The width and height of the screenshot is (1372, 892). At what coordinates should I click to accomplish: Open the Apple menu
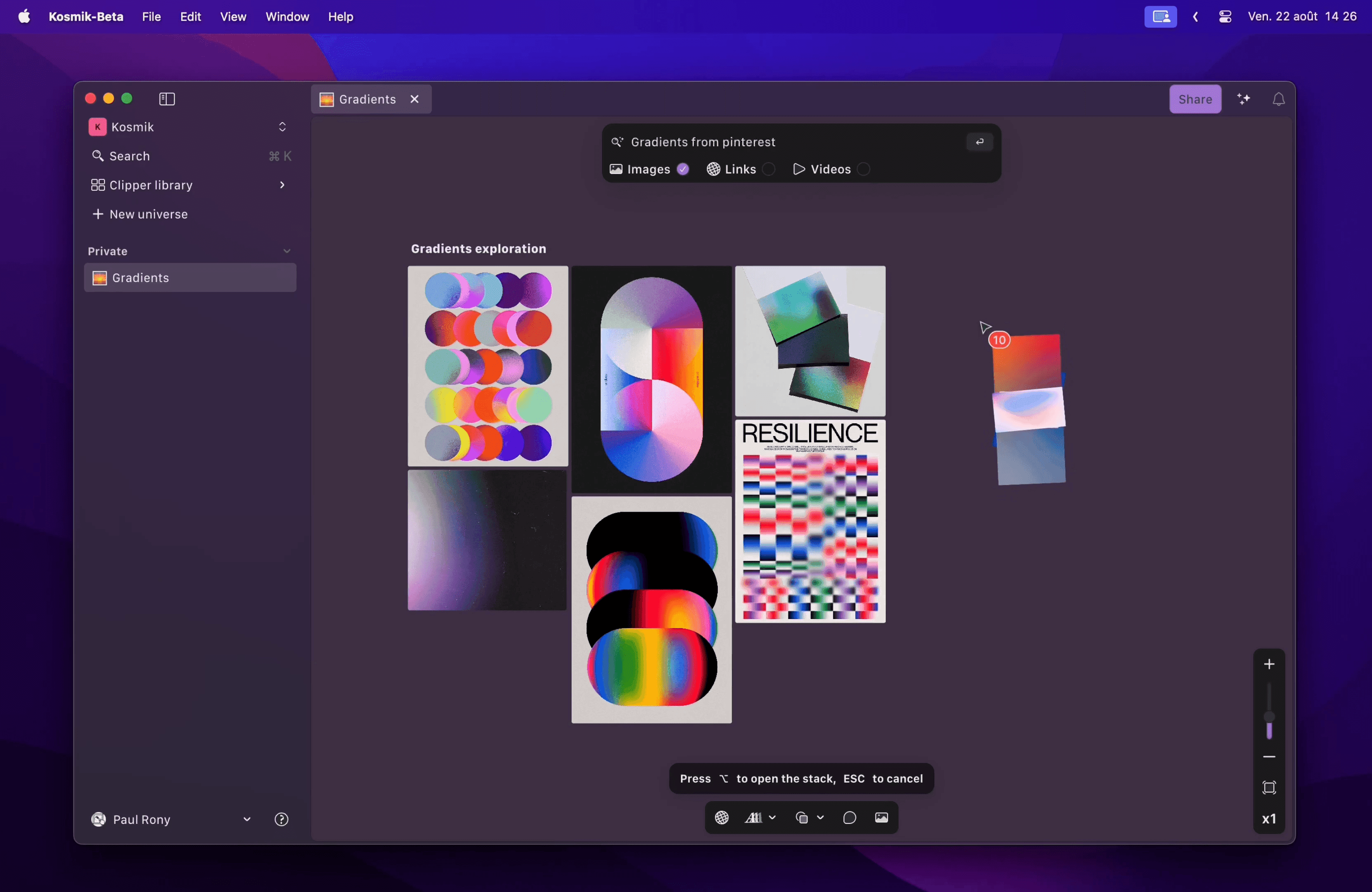coord(24,16)
